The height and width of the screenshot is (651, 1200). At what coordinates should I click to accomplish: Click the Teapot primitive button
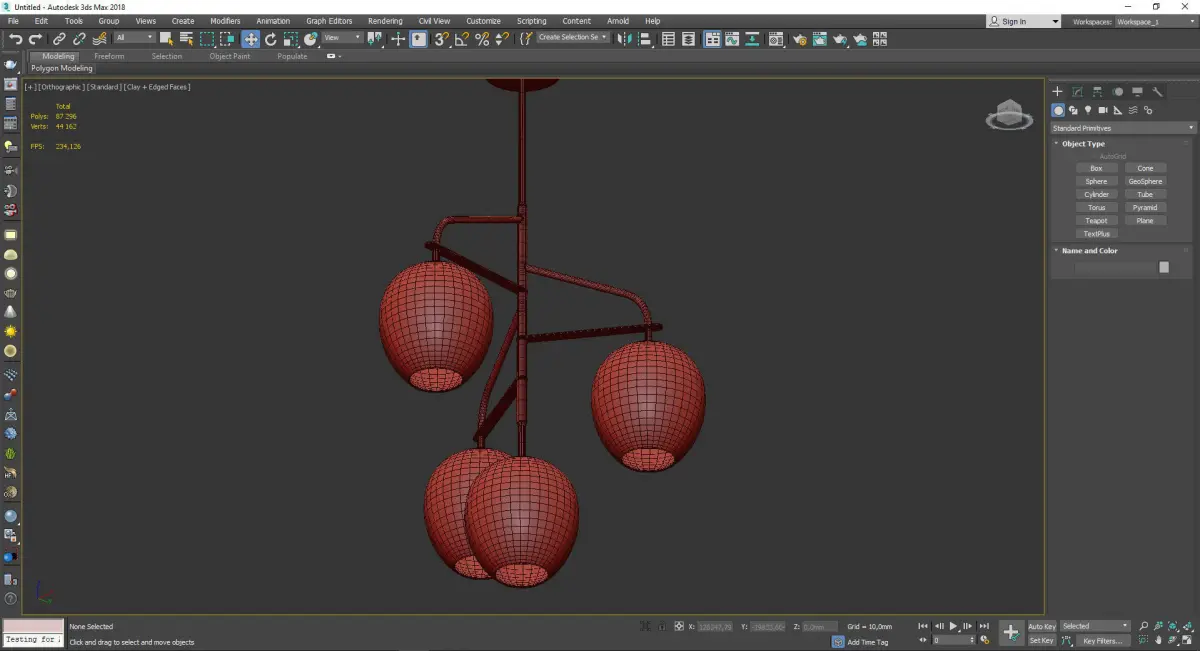1096,220
